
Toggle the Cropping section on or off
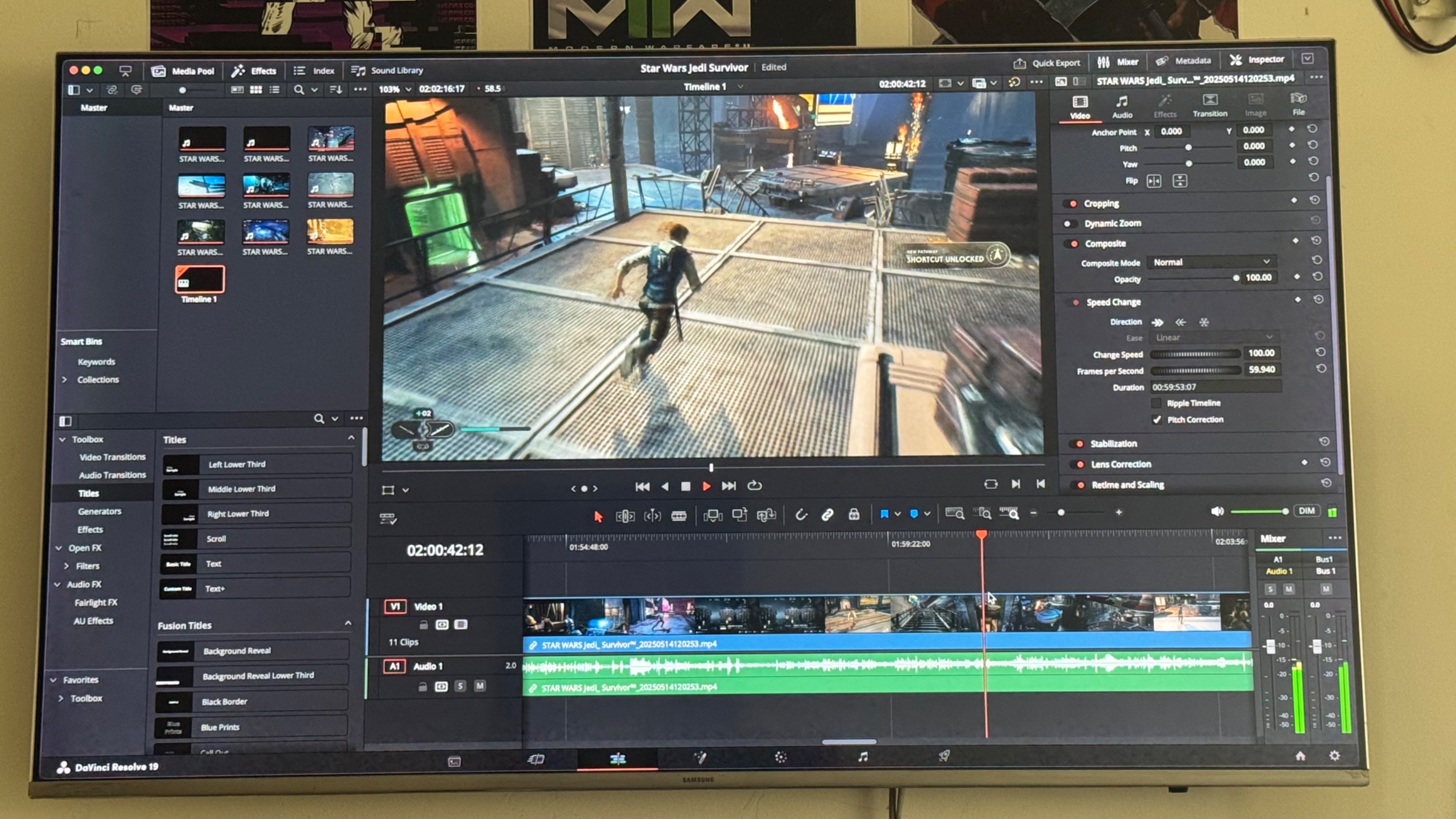coord(1070,203)
